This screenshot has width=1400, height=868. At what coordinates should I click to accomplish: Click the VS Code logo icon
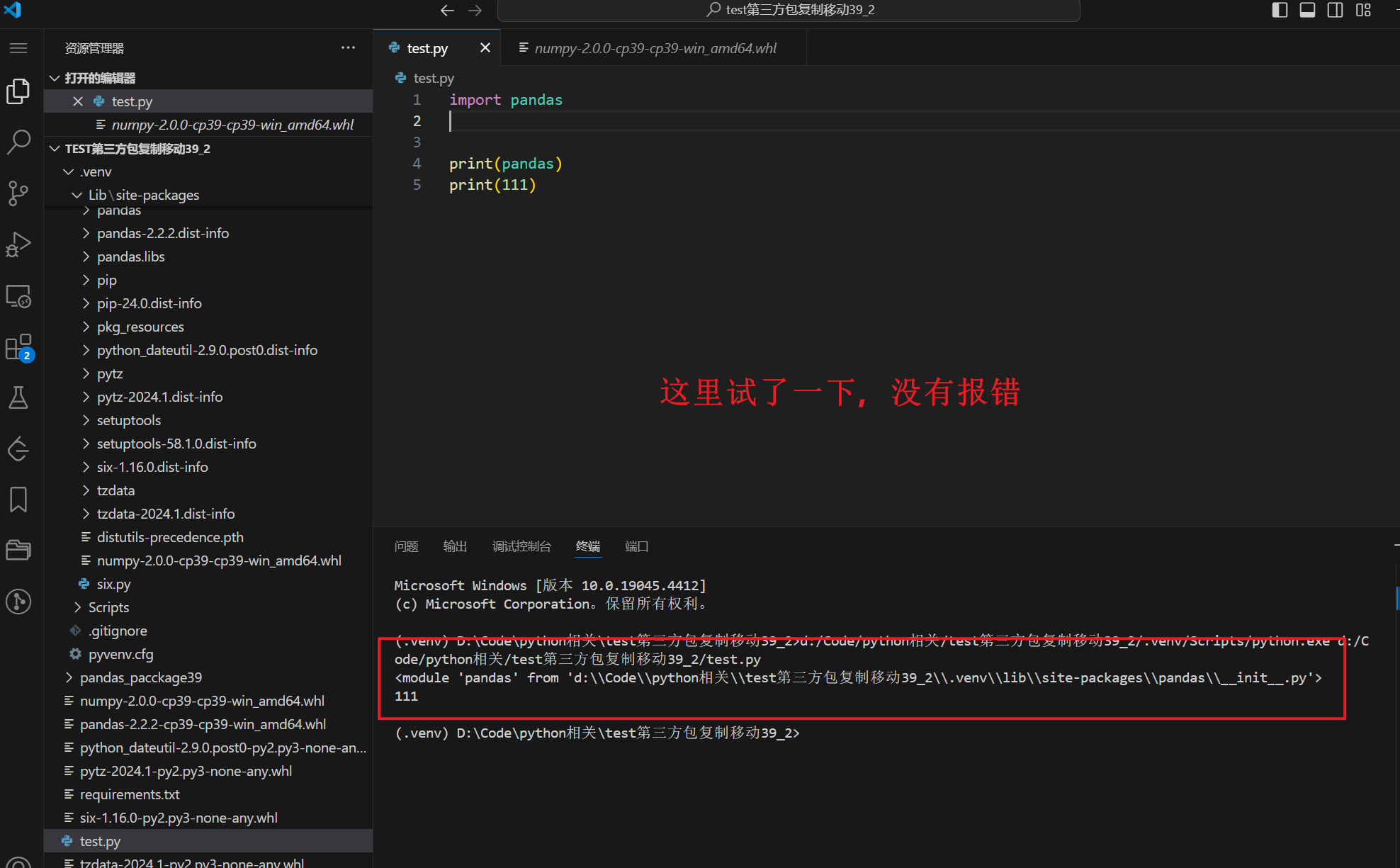pos(13,9)
